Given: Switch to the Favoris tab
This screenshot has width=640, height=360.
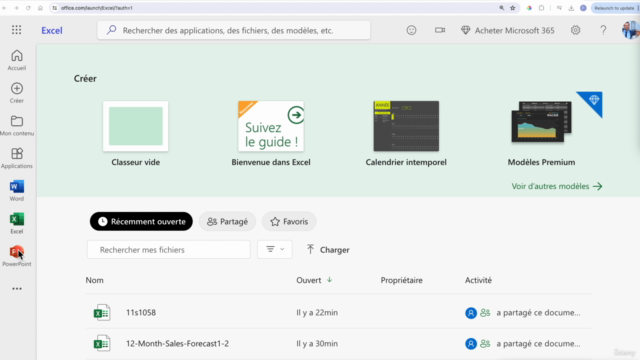Looking at the screenshot, I should pos(289,221).
